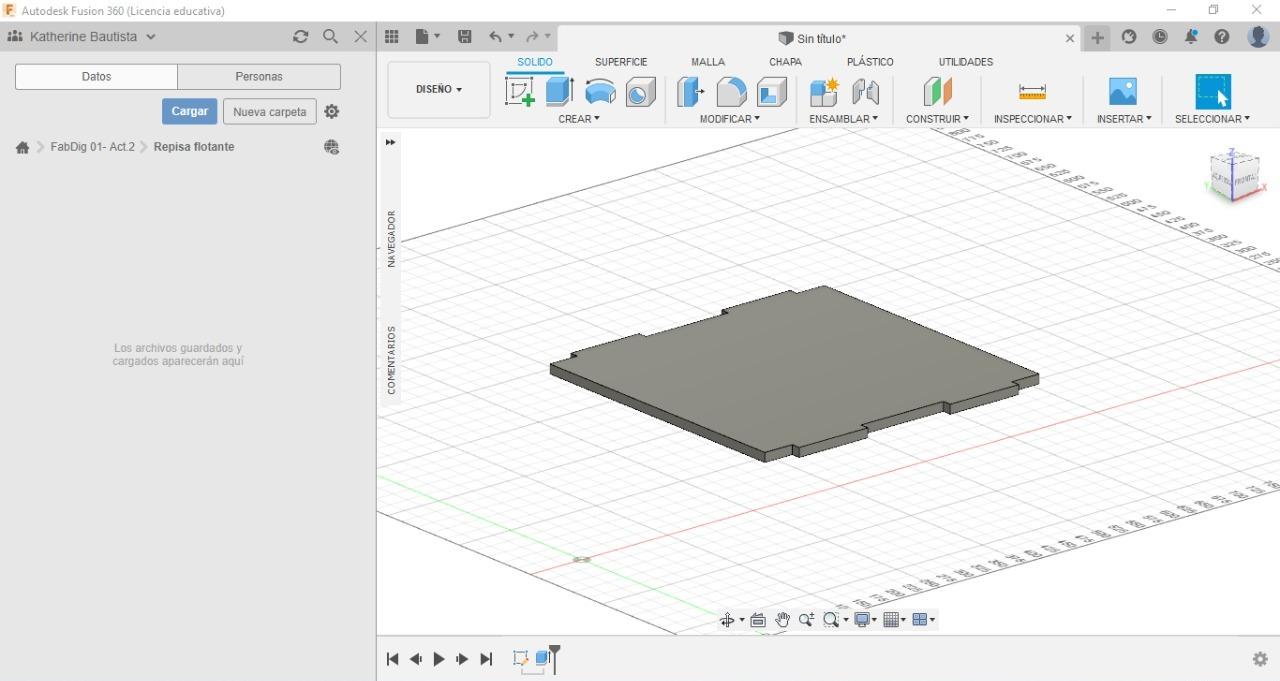Close the data panel
This screenshot has height=681, width=1280.
pos(361,36)
